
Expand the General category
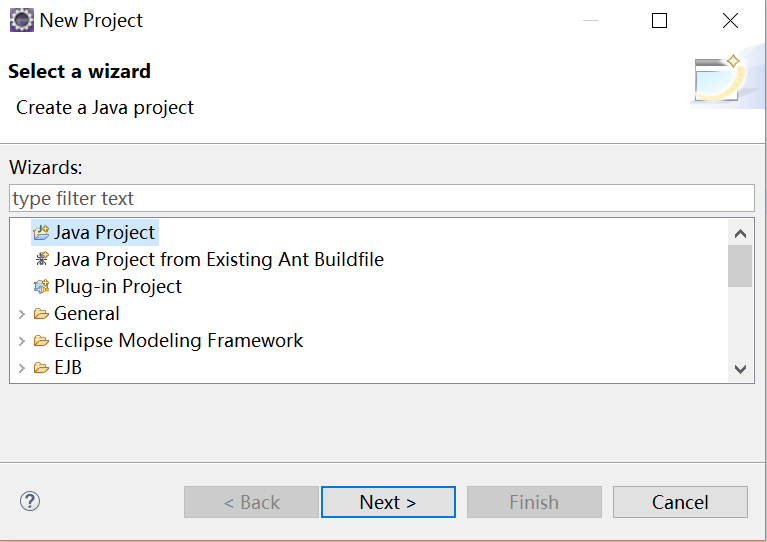tap(22, 314)
